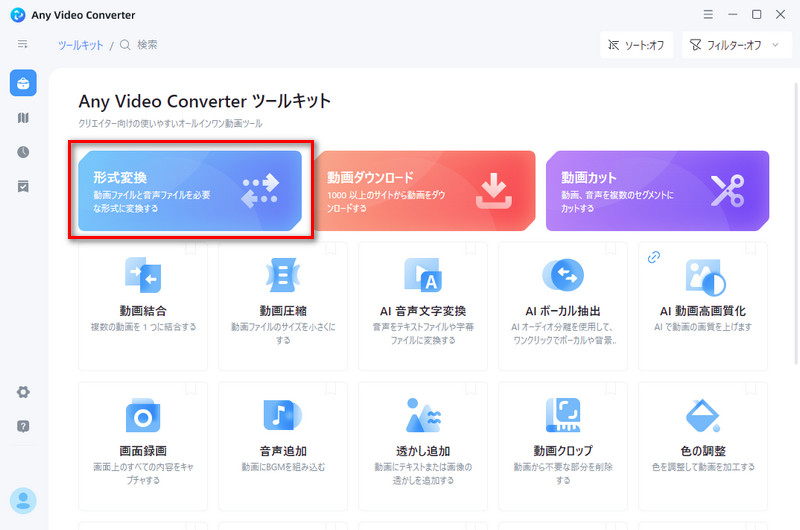Open the 形式変換 format convert tool
This screenshot has width=800, height=530.
coord(190,191)
